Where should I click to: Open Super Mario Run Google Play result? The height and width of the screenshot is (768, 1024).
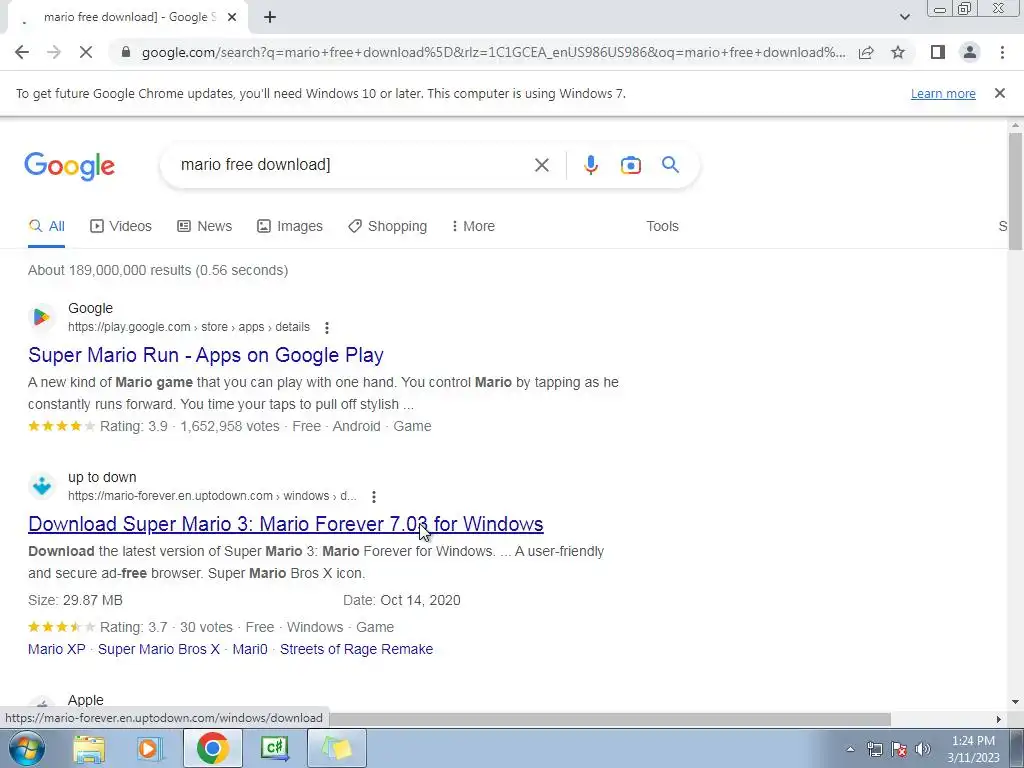pos(206,355)
